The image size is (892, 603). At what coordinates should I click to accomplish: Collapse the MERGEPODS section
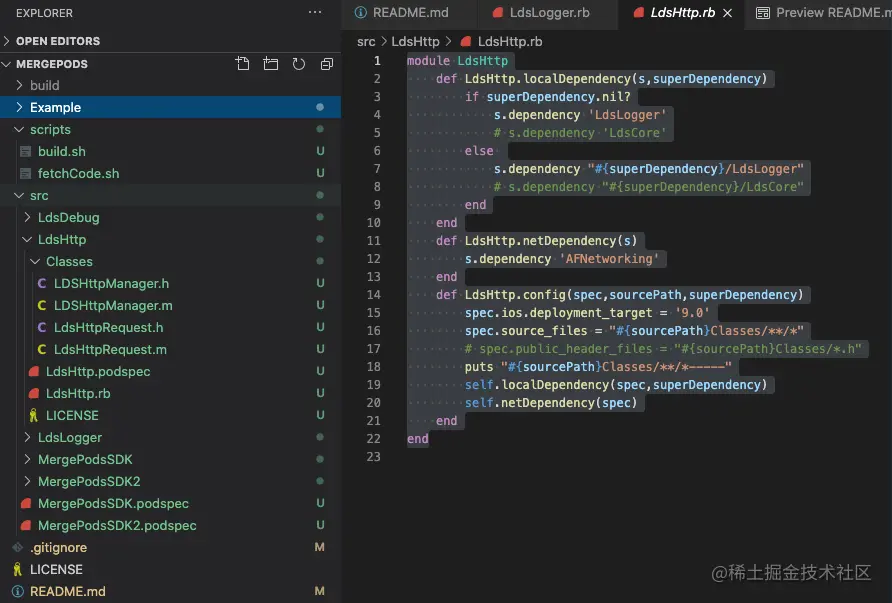tap(7, 64)
